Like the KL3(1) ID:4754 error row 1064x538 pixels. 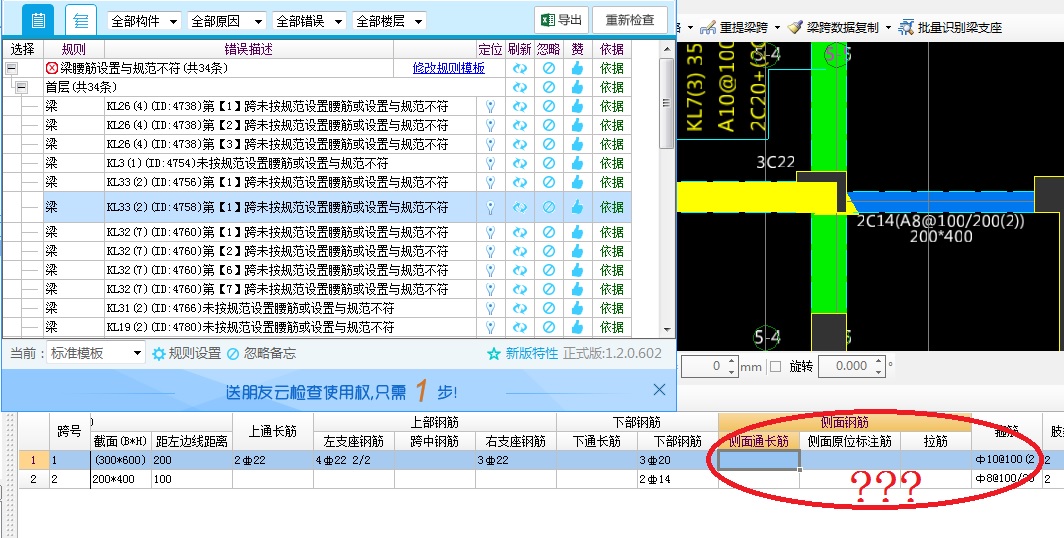577,163
